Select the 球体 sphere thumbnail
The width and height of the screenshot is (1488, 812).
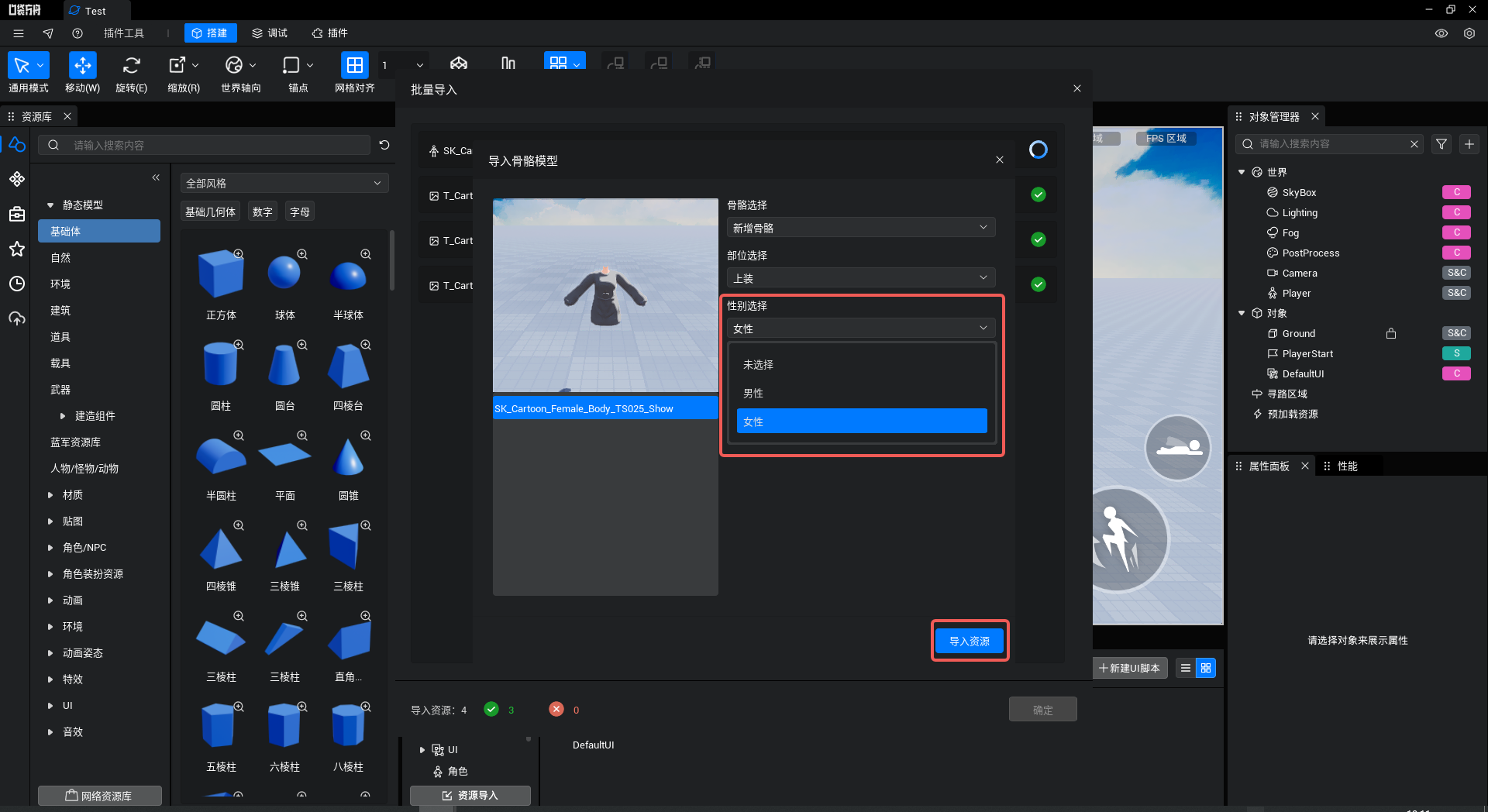[284, 274]
